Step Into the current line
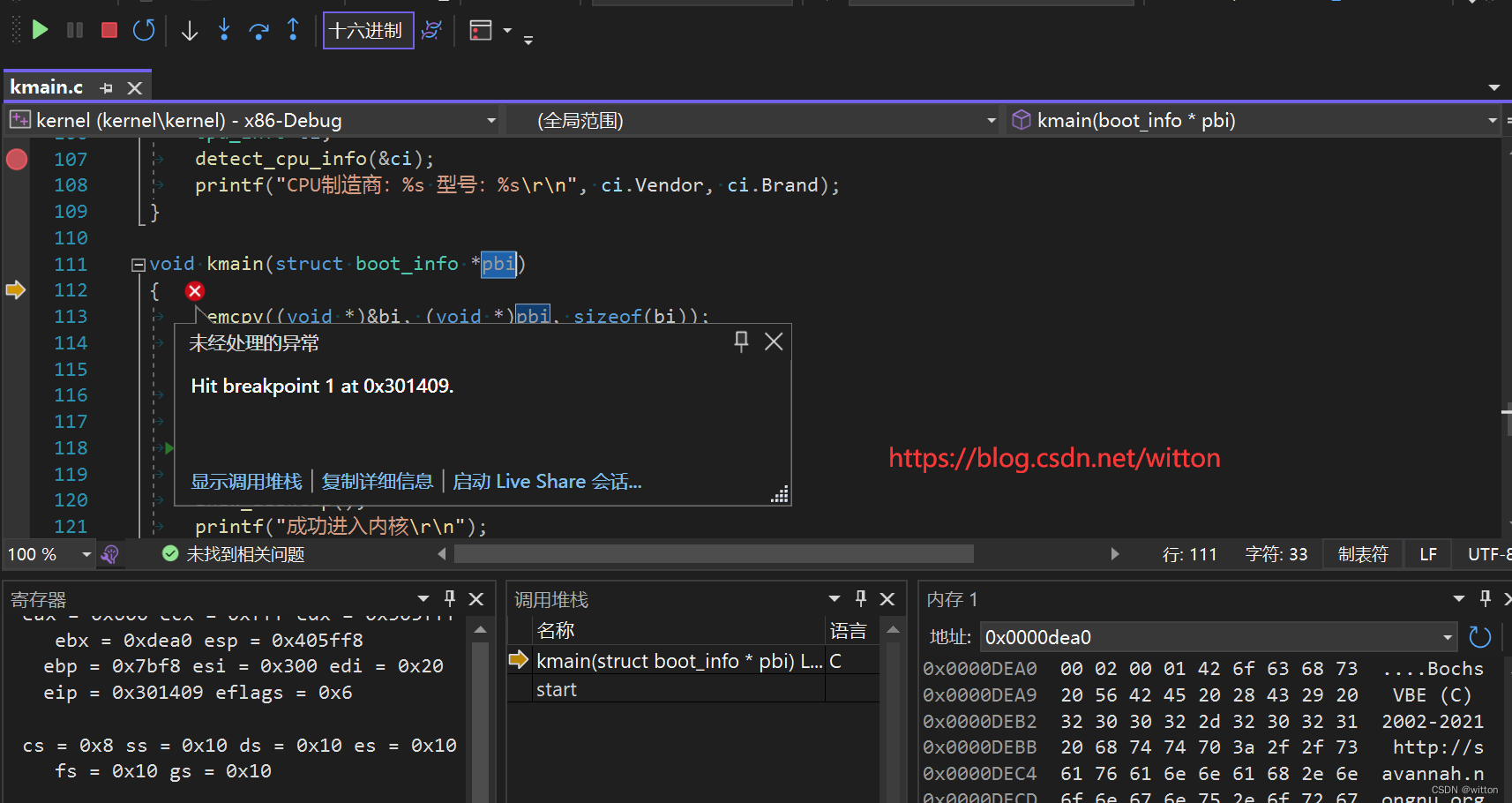Viewport: 1512px width, 803px height. [x=224, y=30]
